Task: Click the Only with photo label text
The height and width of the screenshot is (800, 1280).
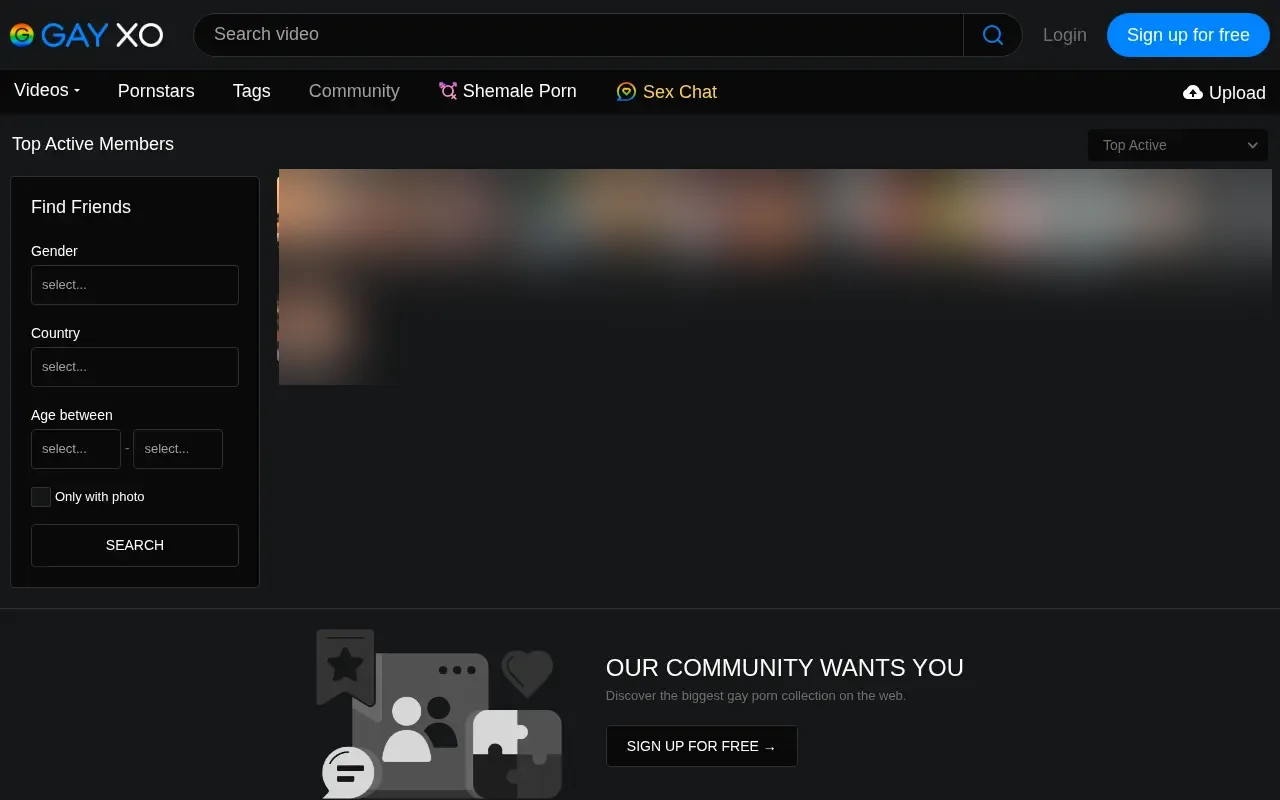Action: [x=100, y=497]
